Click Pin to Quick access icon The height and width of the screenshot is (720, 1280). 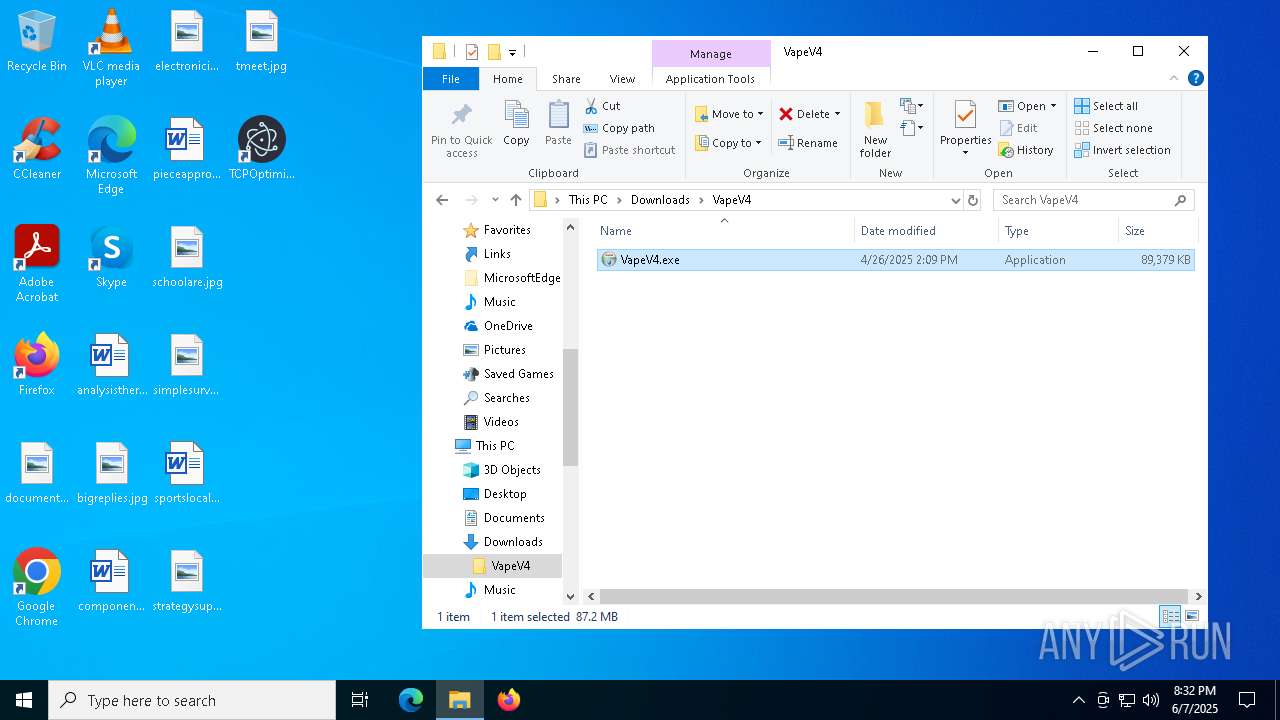pos(461,129)
